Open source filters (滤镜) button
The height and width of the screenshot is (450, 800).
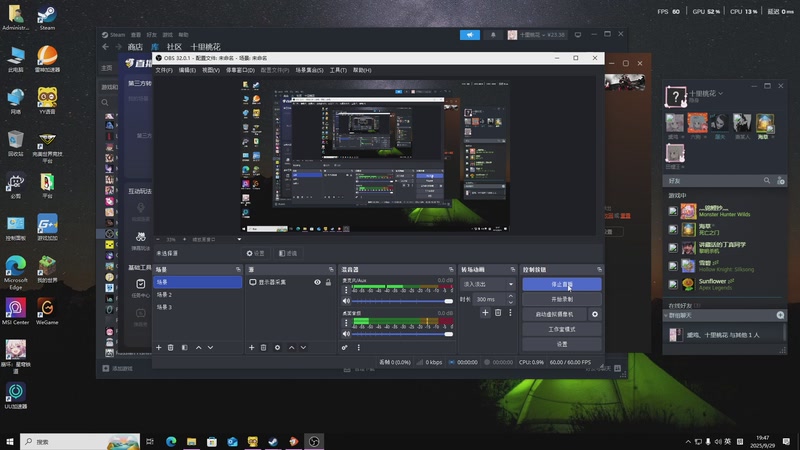[x=288, y=253]
